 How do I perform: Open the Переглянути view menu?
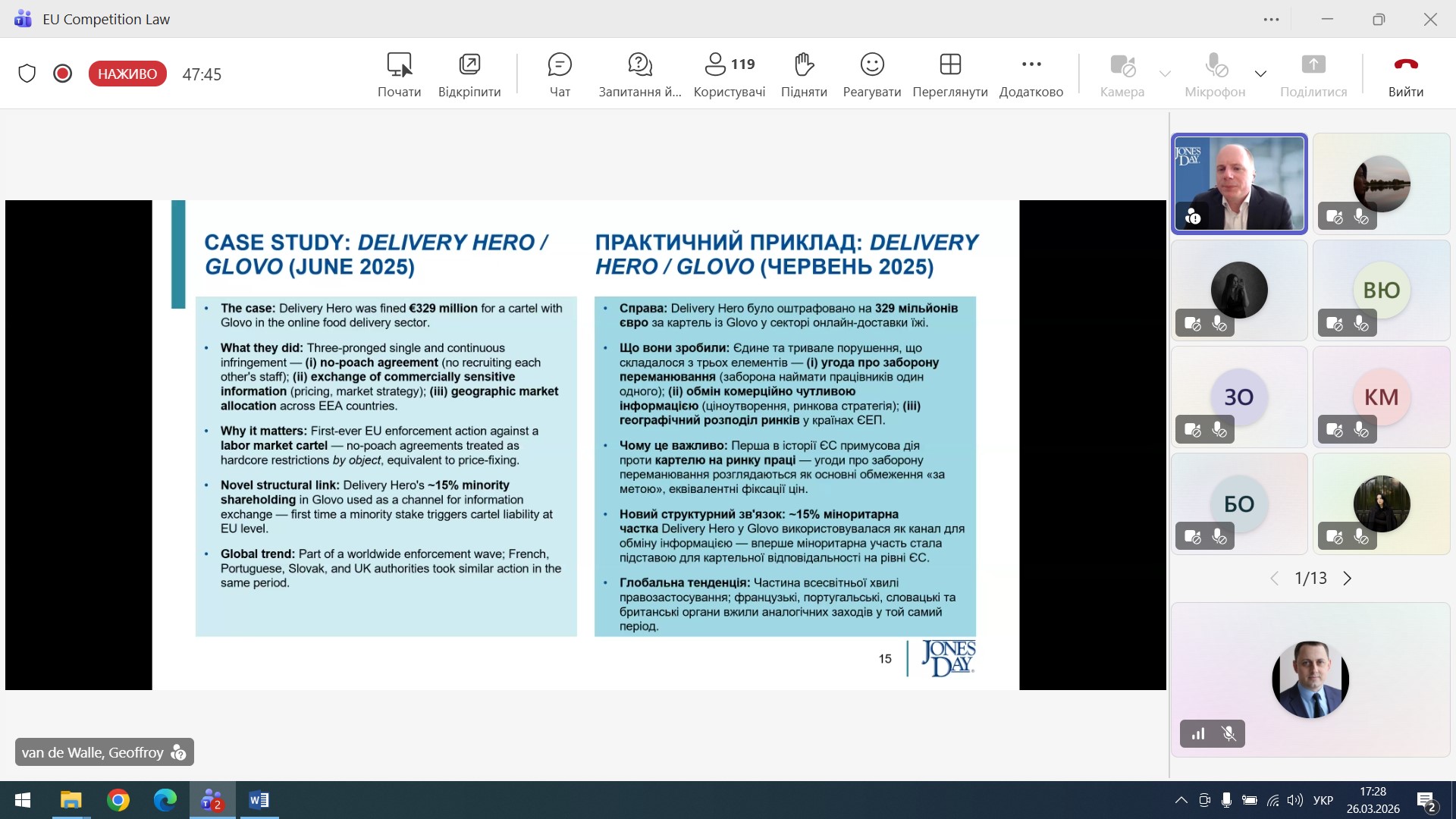(x=949, y=74)
